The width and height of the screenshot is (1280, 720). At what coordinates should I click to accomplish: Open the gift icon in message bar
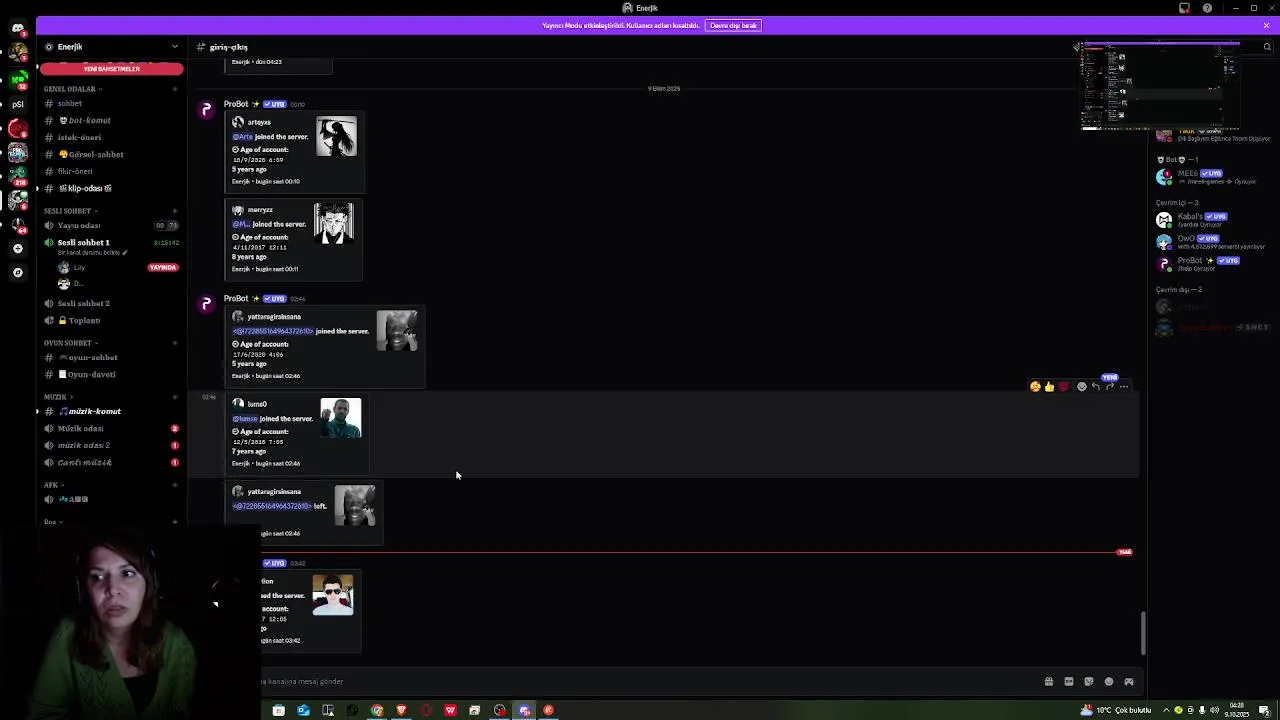click(x=1049, y=682)
